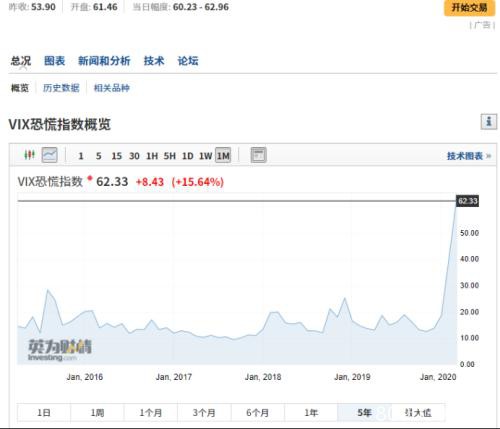Set chart interval to 30 minutes
This screenshot has height=429, width=500.
(134, 156)
